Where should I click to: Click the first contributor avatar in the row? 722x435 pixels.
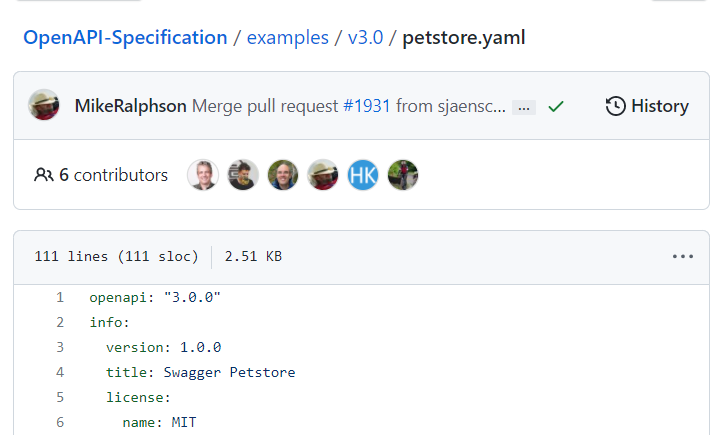tap(203, 175)
